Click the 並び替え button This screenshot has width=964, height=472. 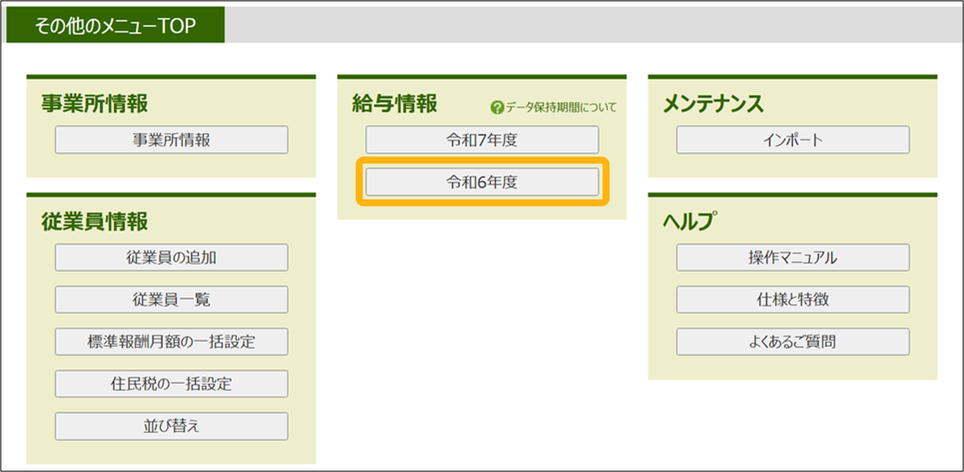pyautogui.click(x=171, y=425)
